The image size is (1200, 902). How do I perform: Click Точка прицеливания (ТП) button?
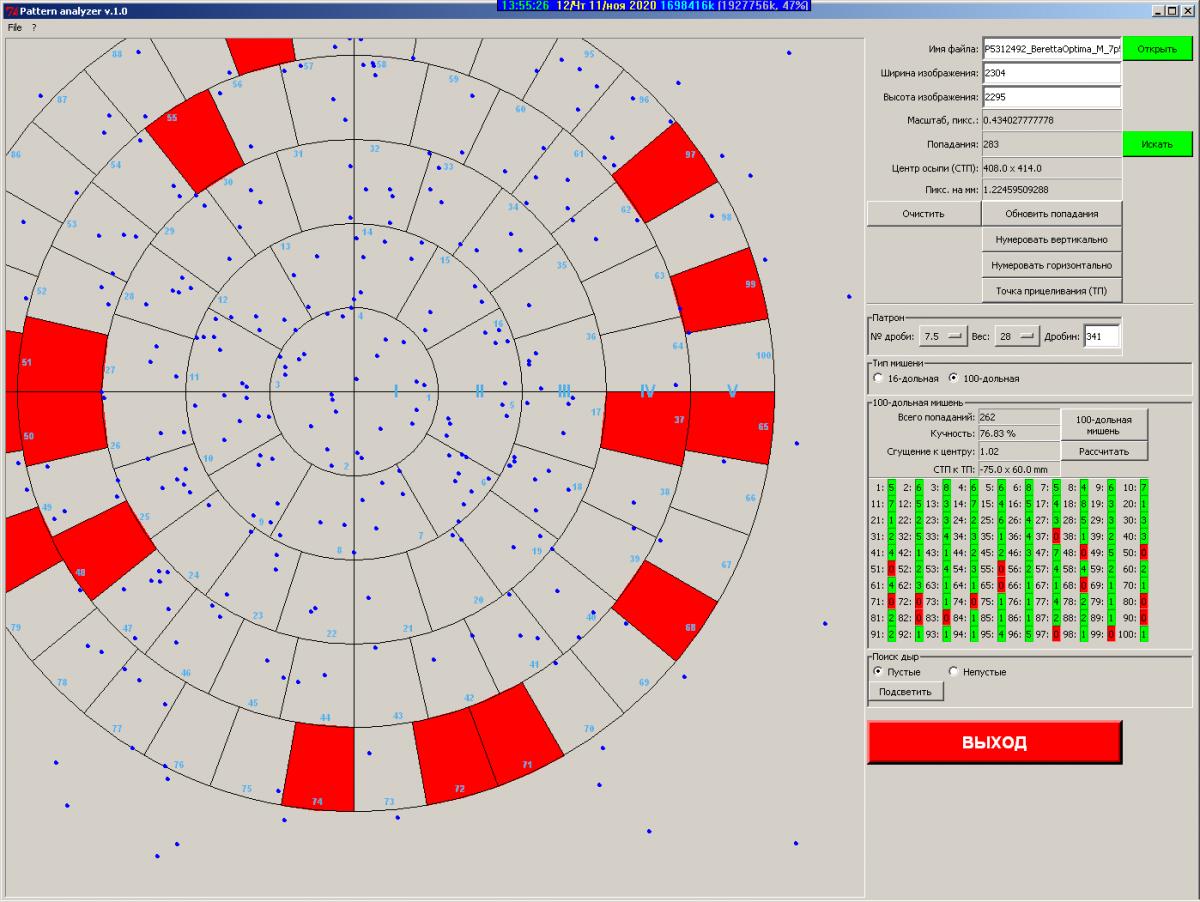tap(1051, 291)
